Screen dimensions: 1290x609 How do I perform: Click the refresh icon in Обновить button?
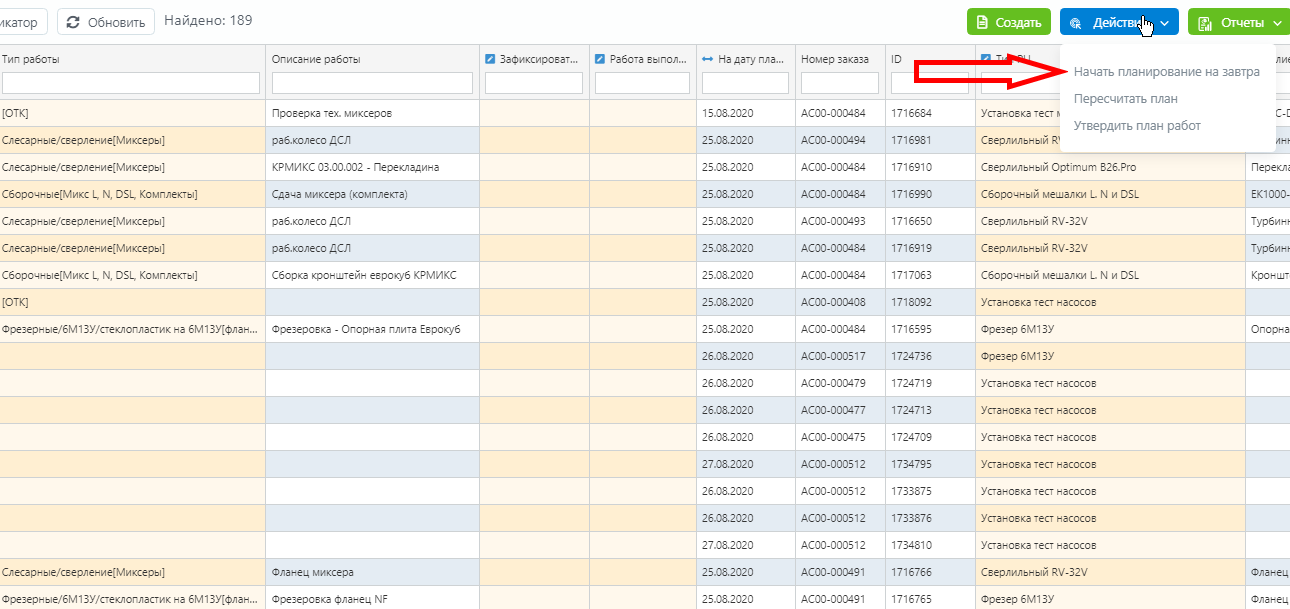(x=73, y=22)
